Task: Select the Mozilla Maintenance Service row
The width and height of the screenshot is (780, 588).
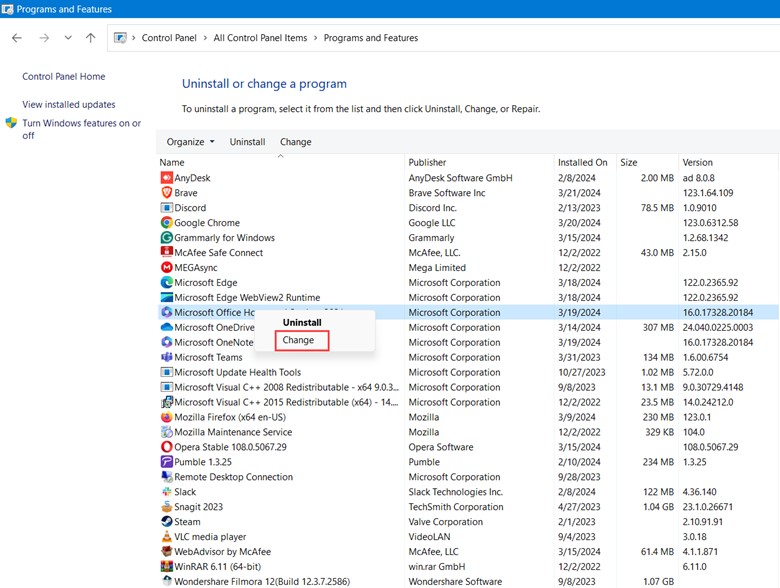Action: [x=468, y=432]
